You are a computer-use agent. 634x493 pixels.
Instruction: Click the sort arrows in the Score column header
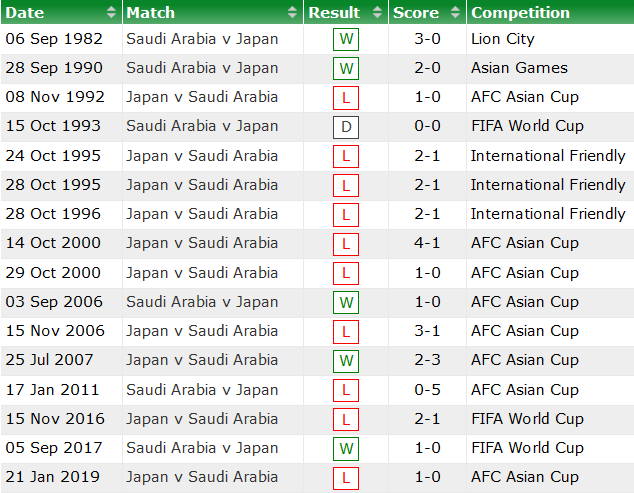click(456, 13)
